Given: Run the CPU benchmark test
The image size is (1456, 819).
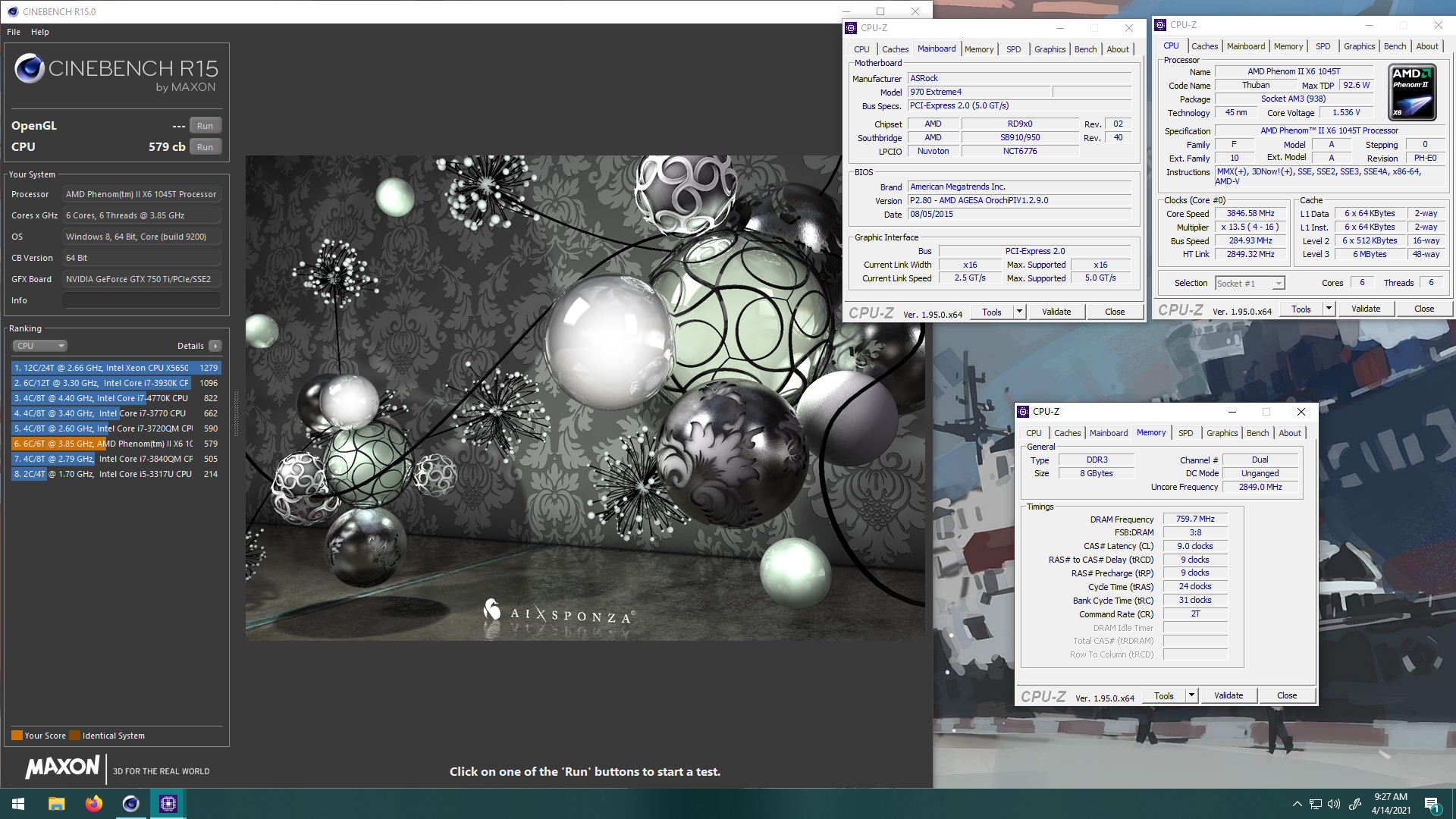Looking at the screenshot, I should pos(205,147).
